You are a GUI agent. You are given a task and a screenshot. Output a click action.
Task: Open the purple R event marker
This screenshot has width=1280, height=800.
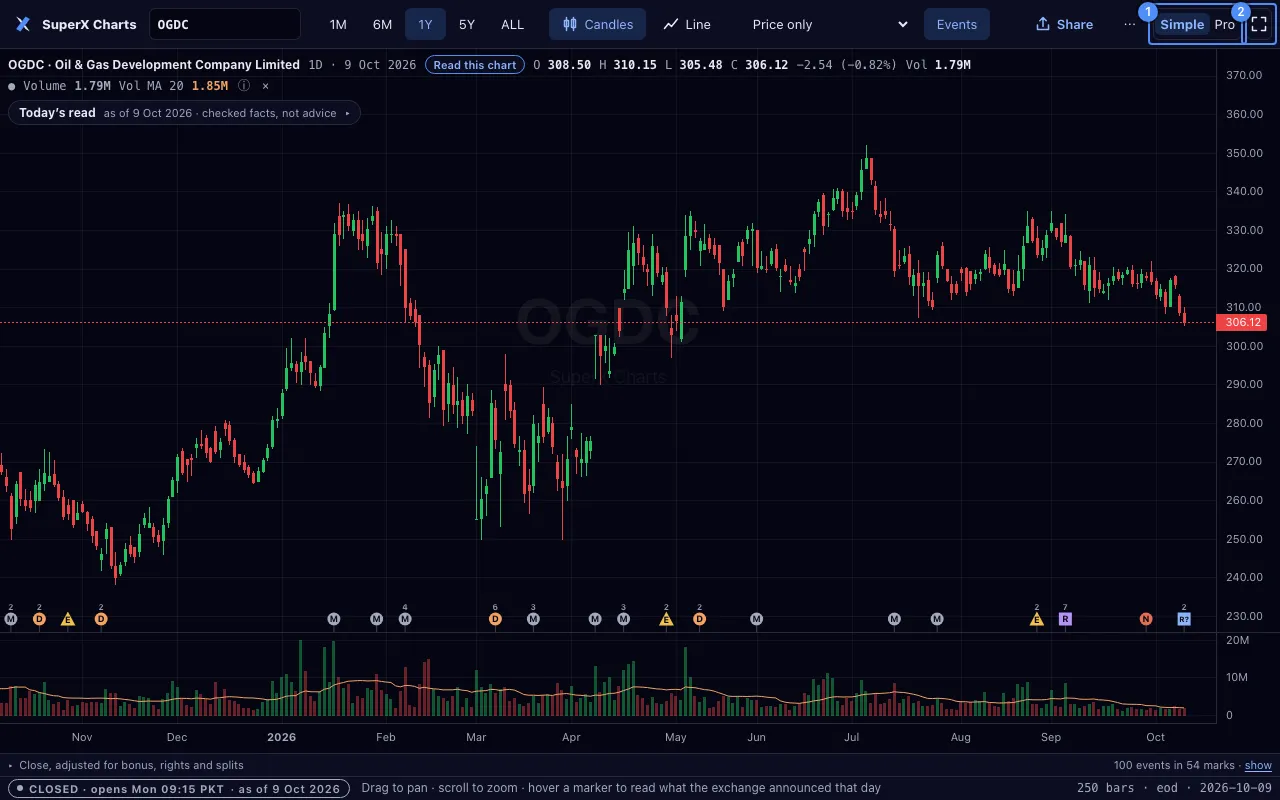[x=1065, y=619]
